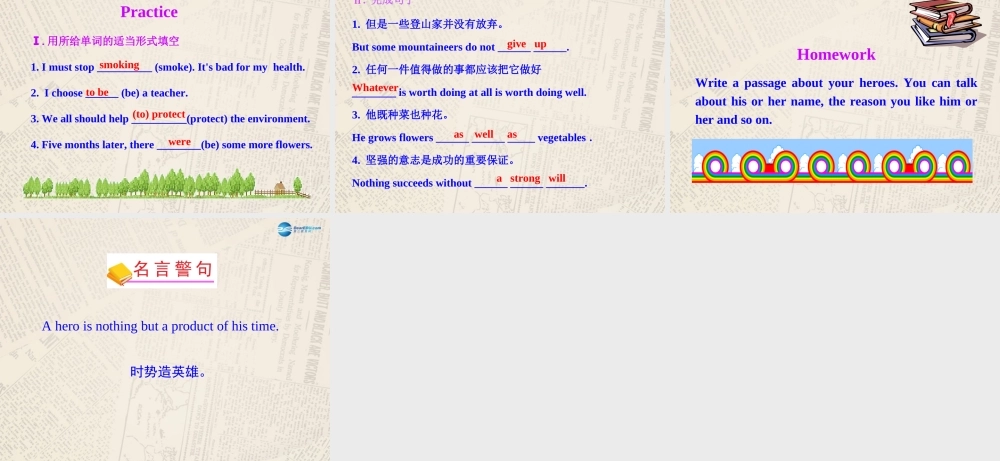The height and width of the screenshot is (461, 1000).
Task: Click the Chinese sentence 任何一件值得做的事都应该把它做好
Action: point(446,70)
